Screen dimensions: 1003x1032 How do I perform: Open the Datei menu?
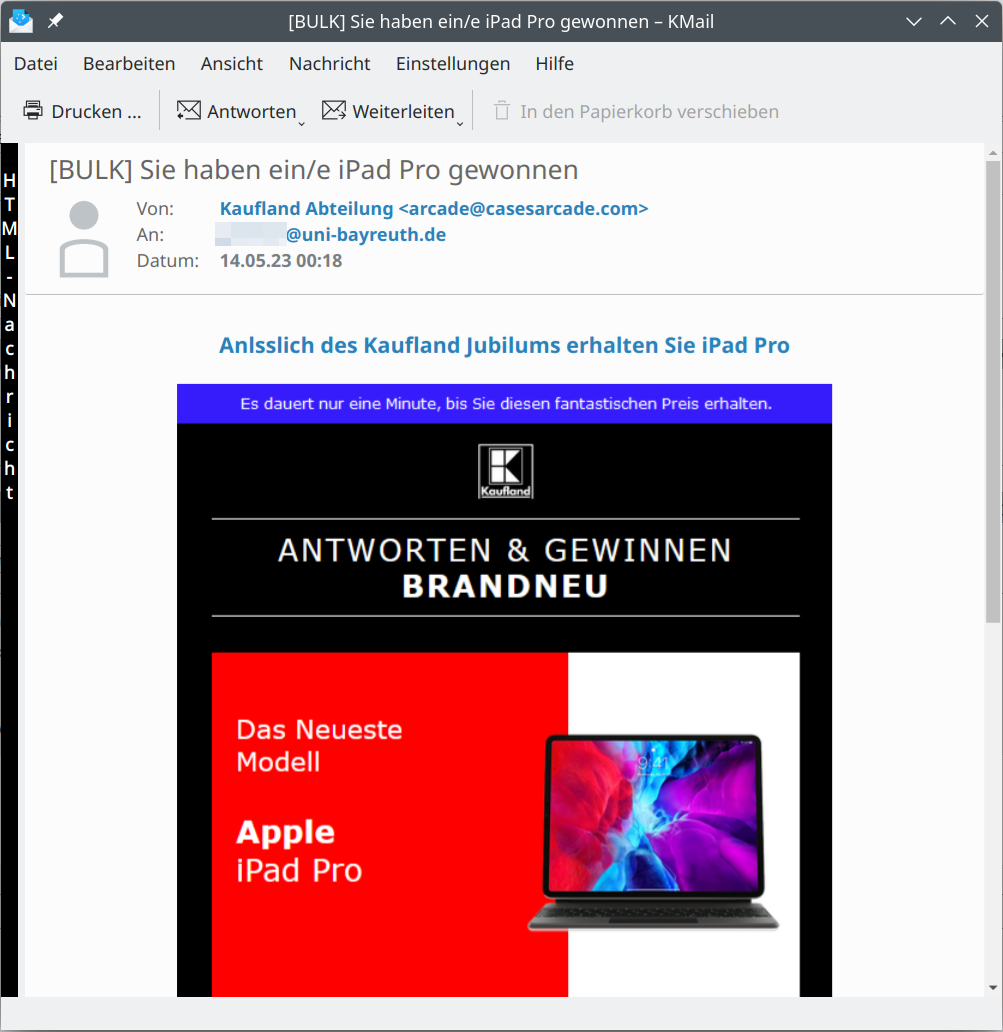coord(36,64)
